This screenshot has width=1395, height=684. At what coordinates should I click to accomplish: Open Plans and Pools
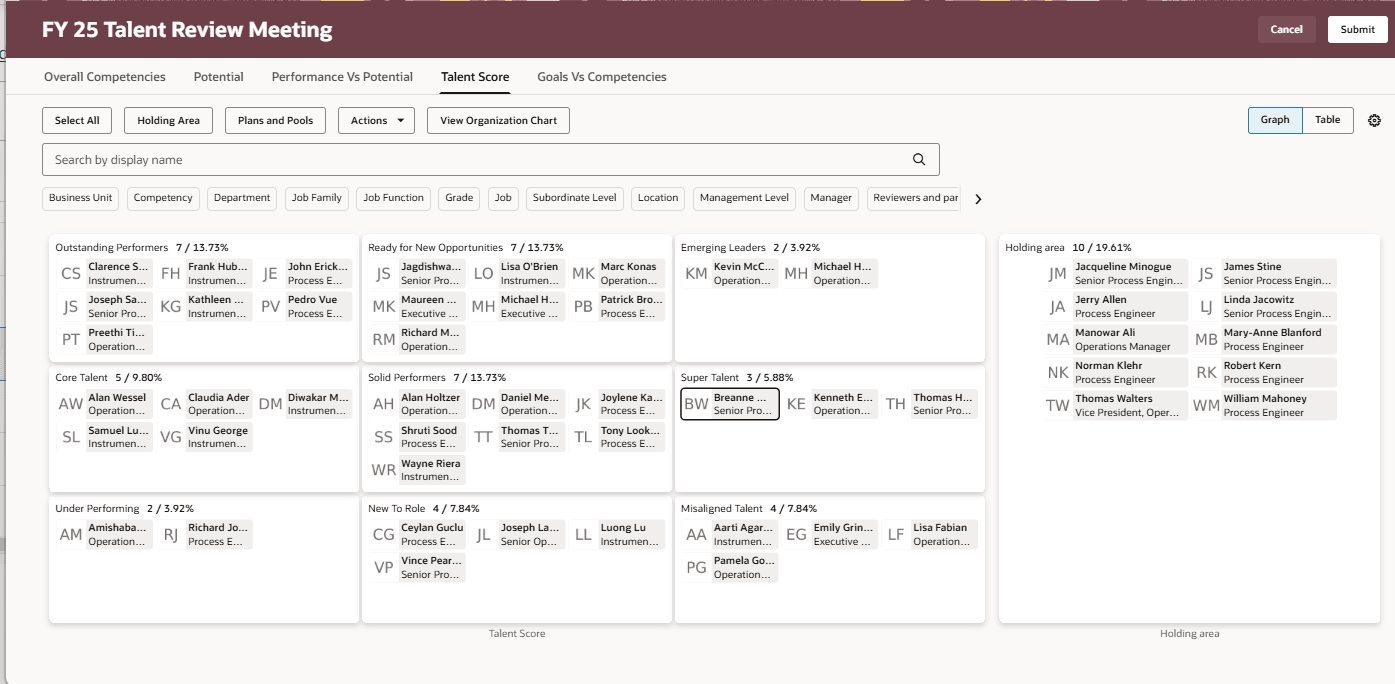click(x=275, y=120)
